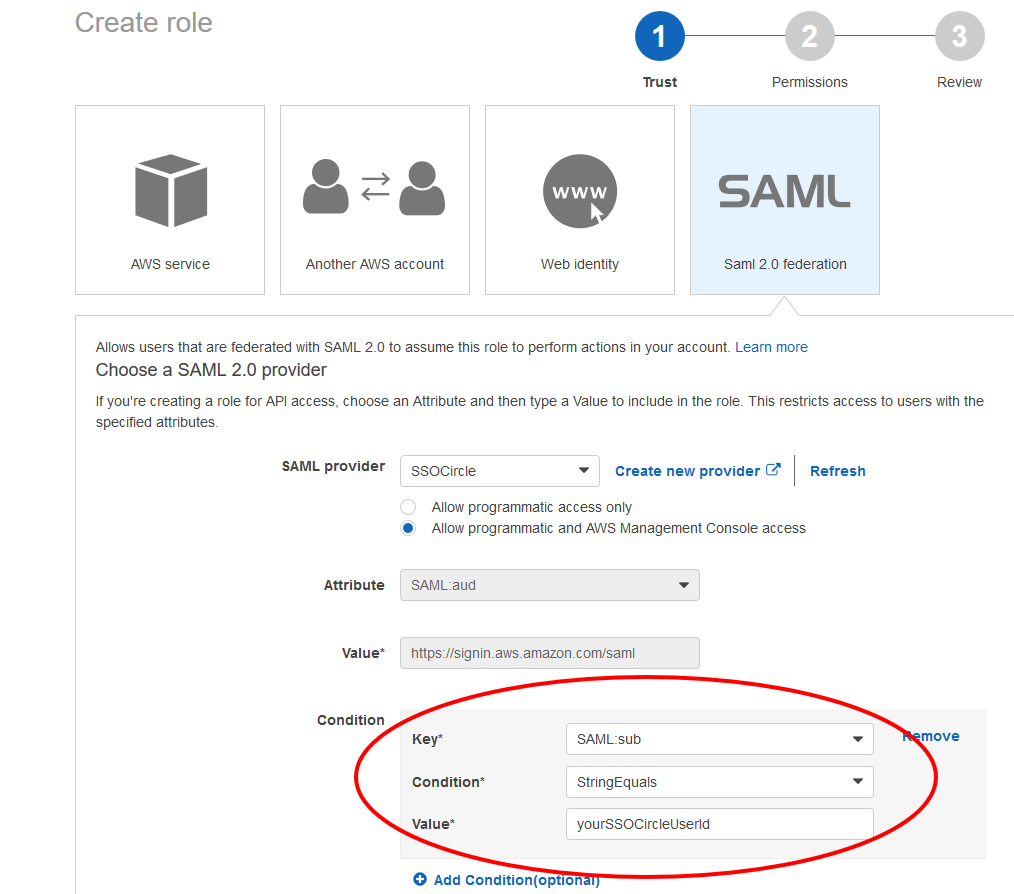
Task: Click Create new provider link
Action: (687, 471)
